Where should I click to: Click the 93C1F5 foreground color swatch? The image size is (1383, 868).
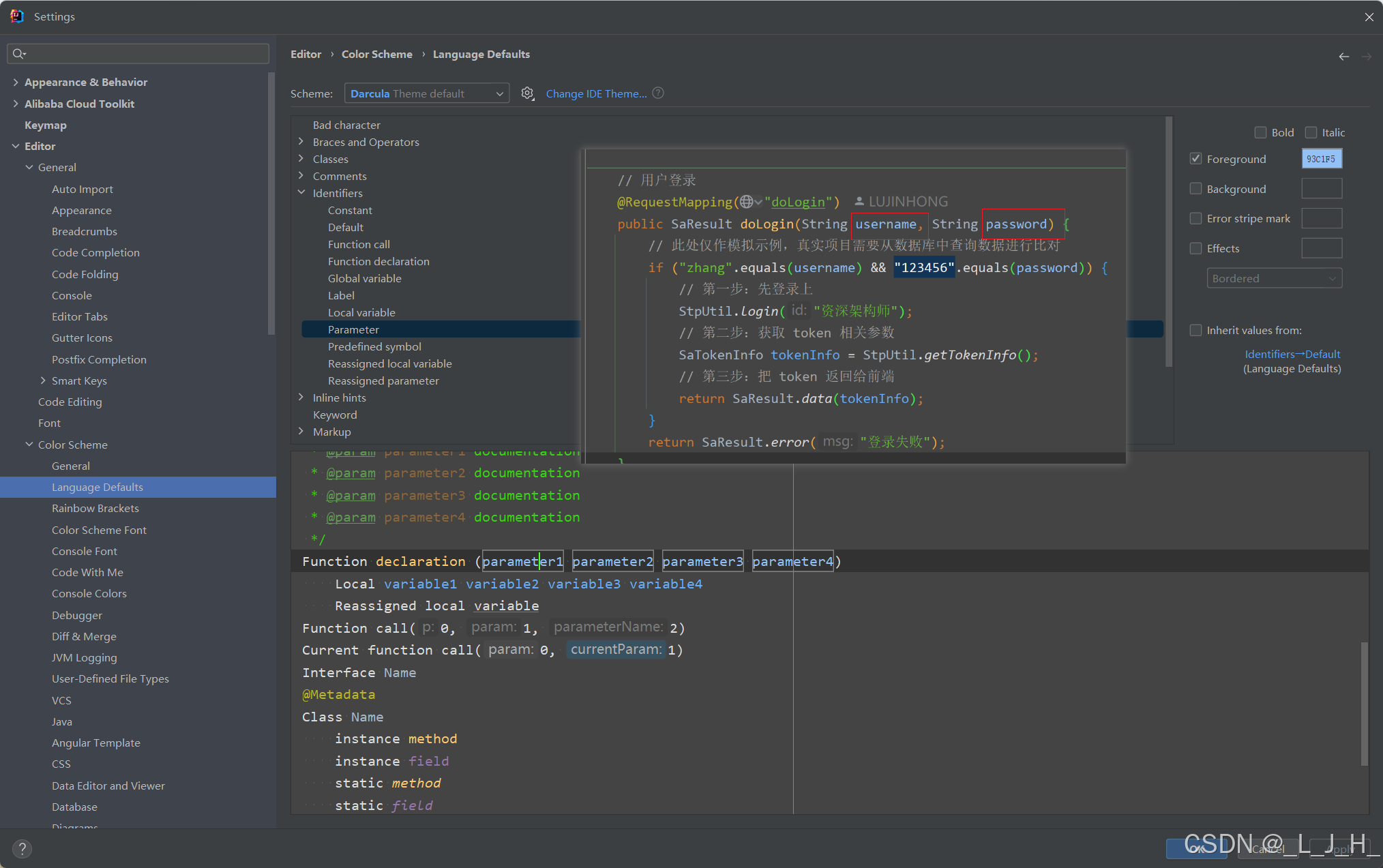(x=1321, y=159)
